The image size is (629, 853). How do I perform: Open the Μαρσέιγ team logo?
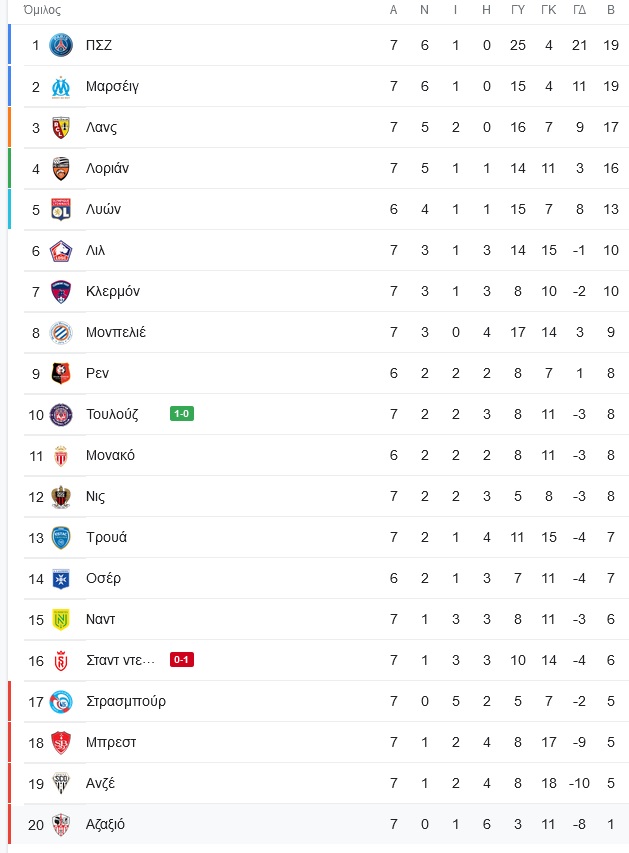click(61, 86)
